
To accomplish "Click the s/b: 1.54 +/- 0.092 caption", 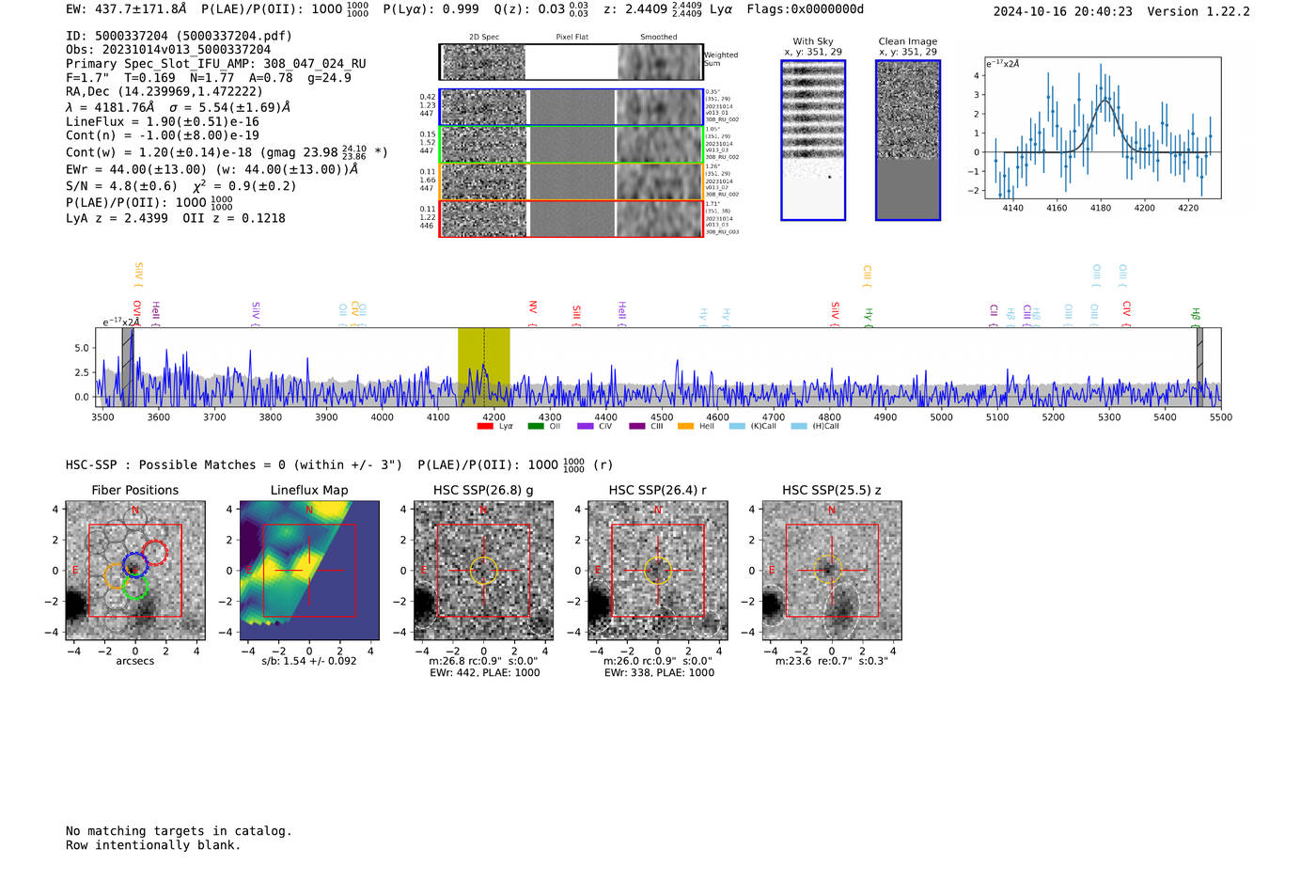I will tap(309, 661).
